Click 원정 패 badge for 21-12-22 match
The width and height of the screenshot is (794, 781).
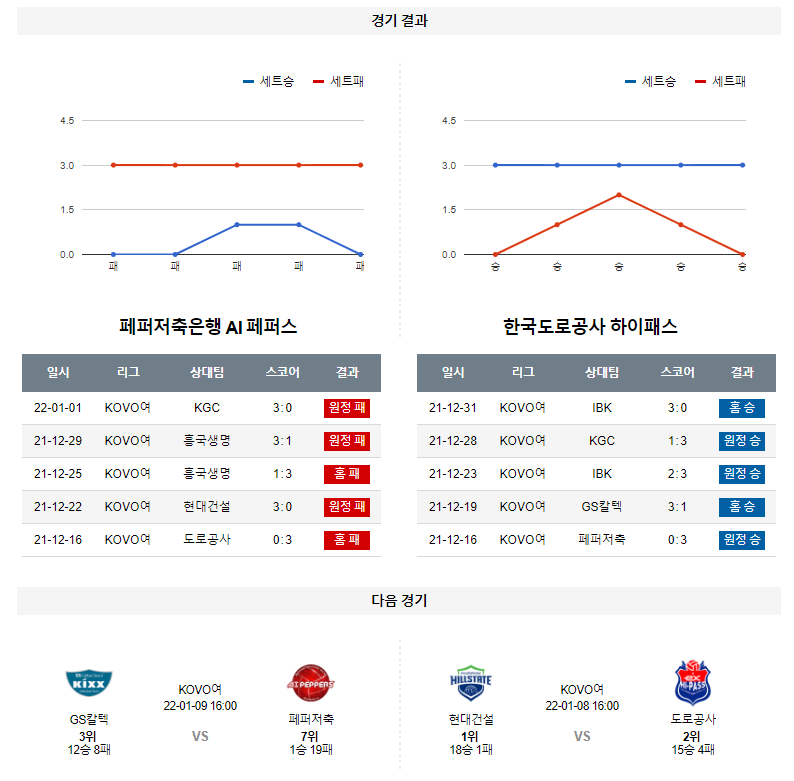[347, 506]
